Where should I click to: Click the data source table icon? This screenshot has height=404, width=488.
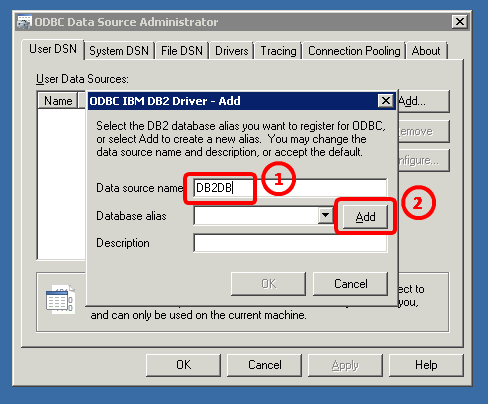(x=60, y=299)
